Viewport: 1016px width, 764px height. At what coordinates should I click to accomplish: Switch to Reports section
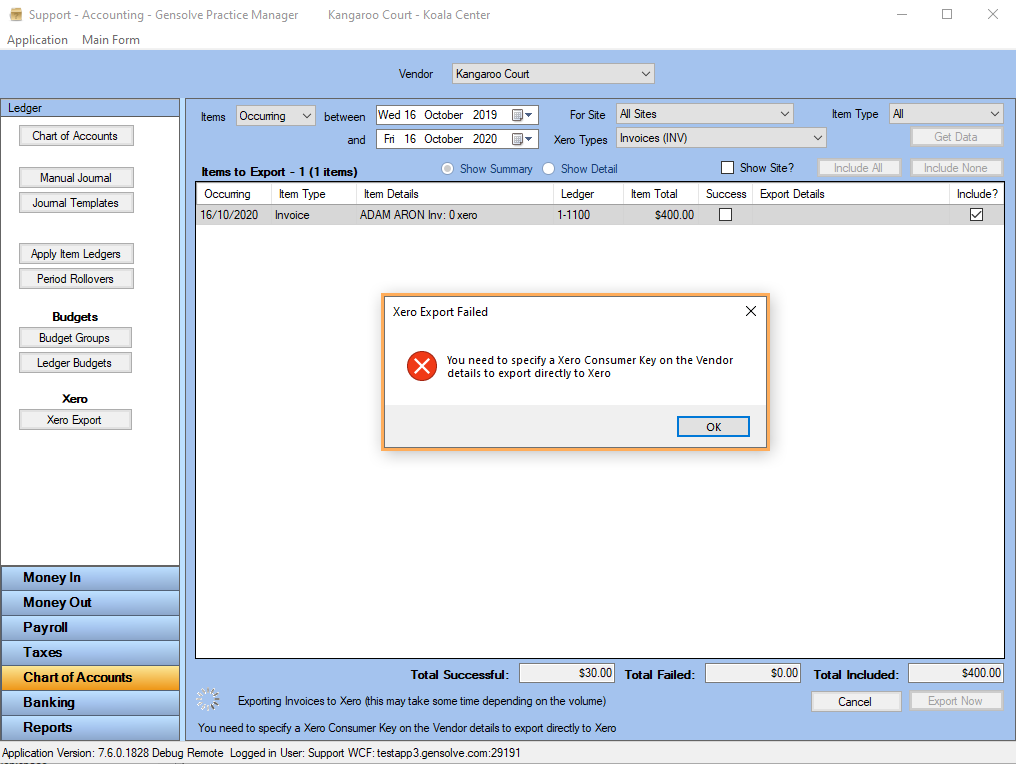(x=91, y=727)
